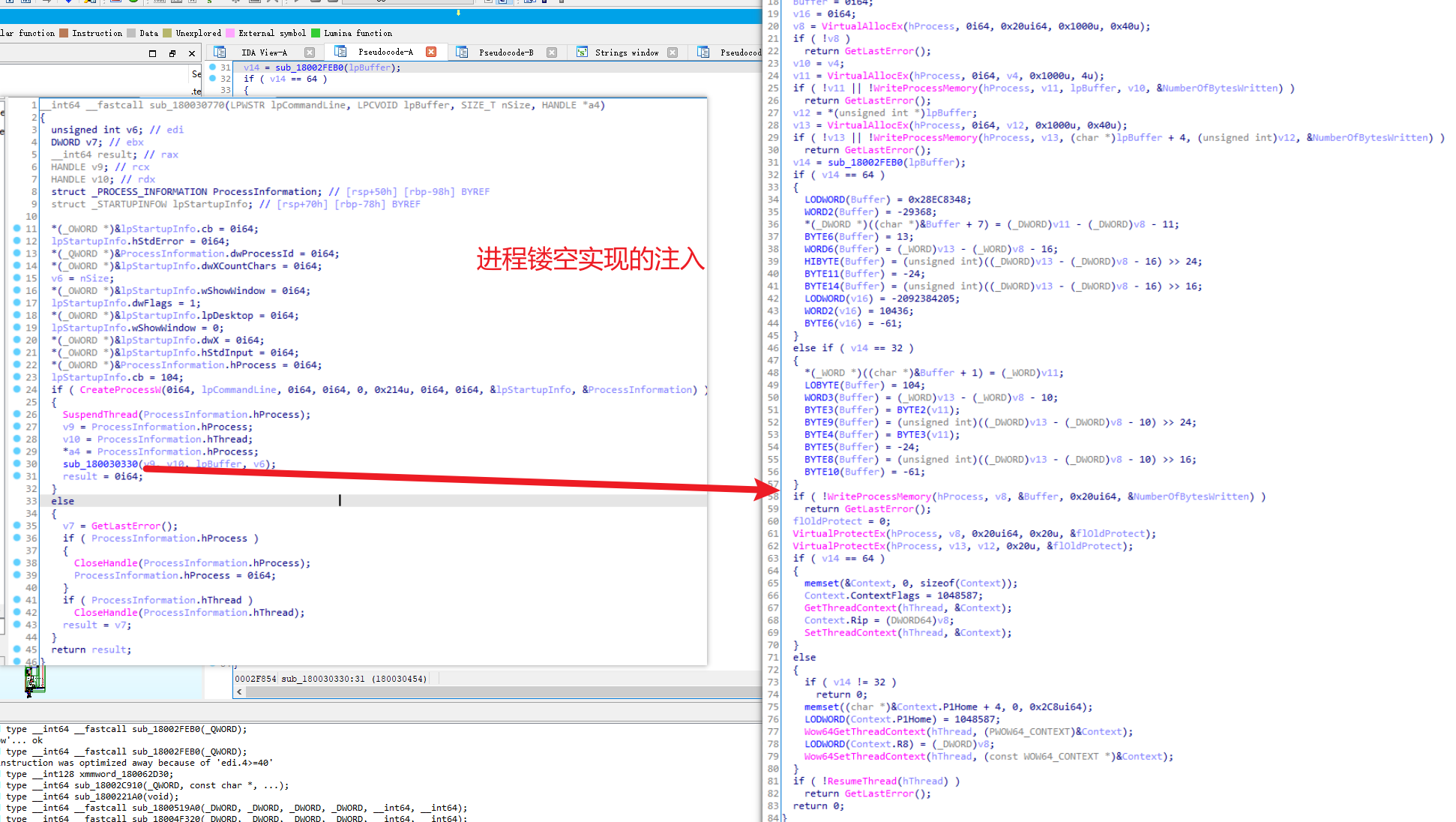Switch to IDA View-A tab

(264, 52)
